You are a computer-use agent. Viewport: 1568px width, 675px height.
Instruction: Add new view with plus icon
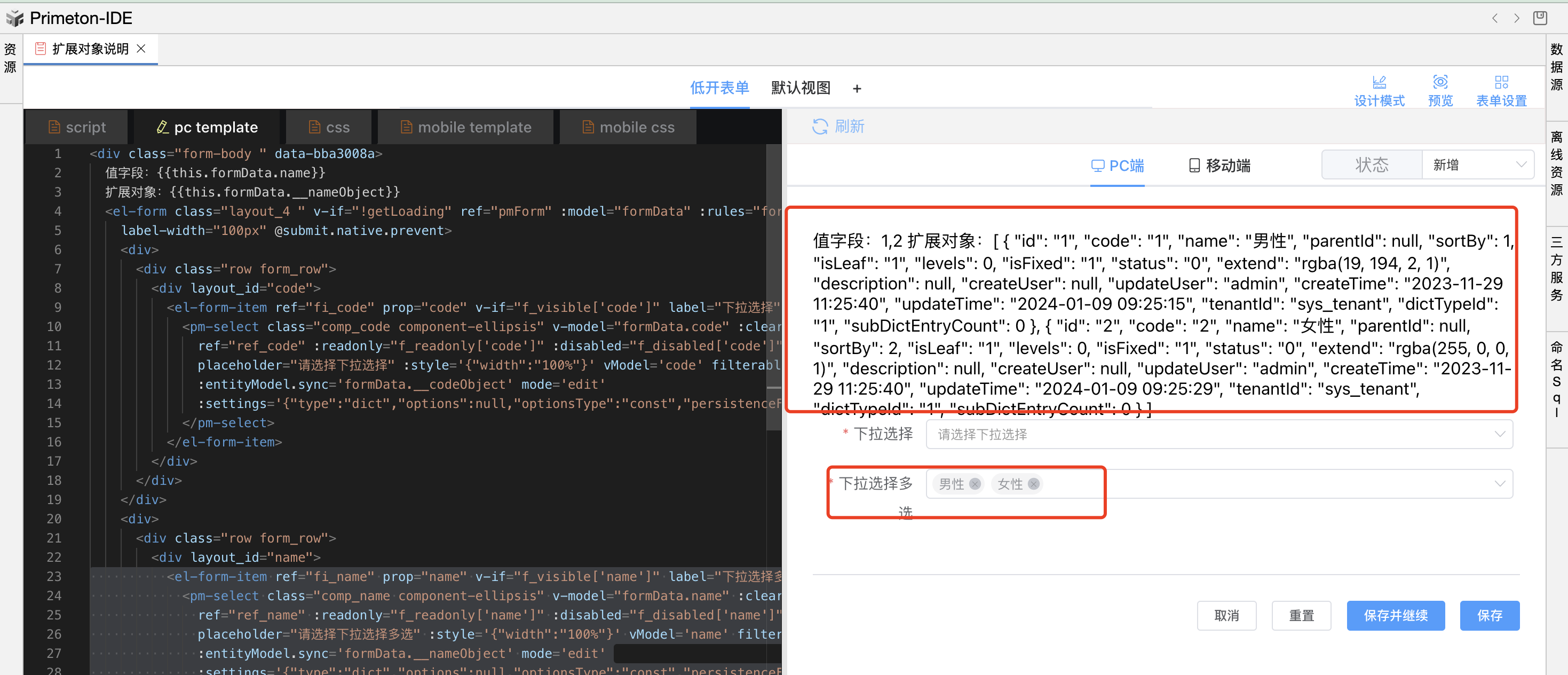[857, 89]
